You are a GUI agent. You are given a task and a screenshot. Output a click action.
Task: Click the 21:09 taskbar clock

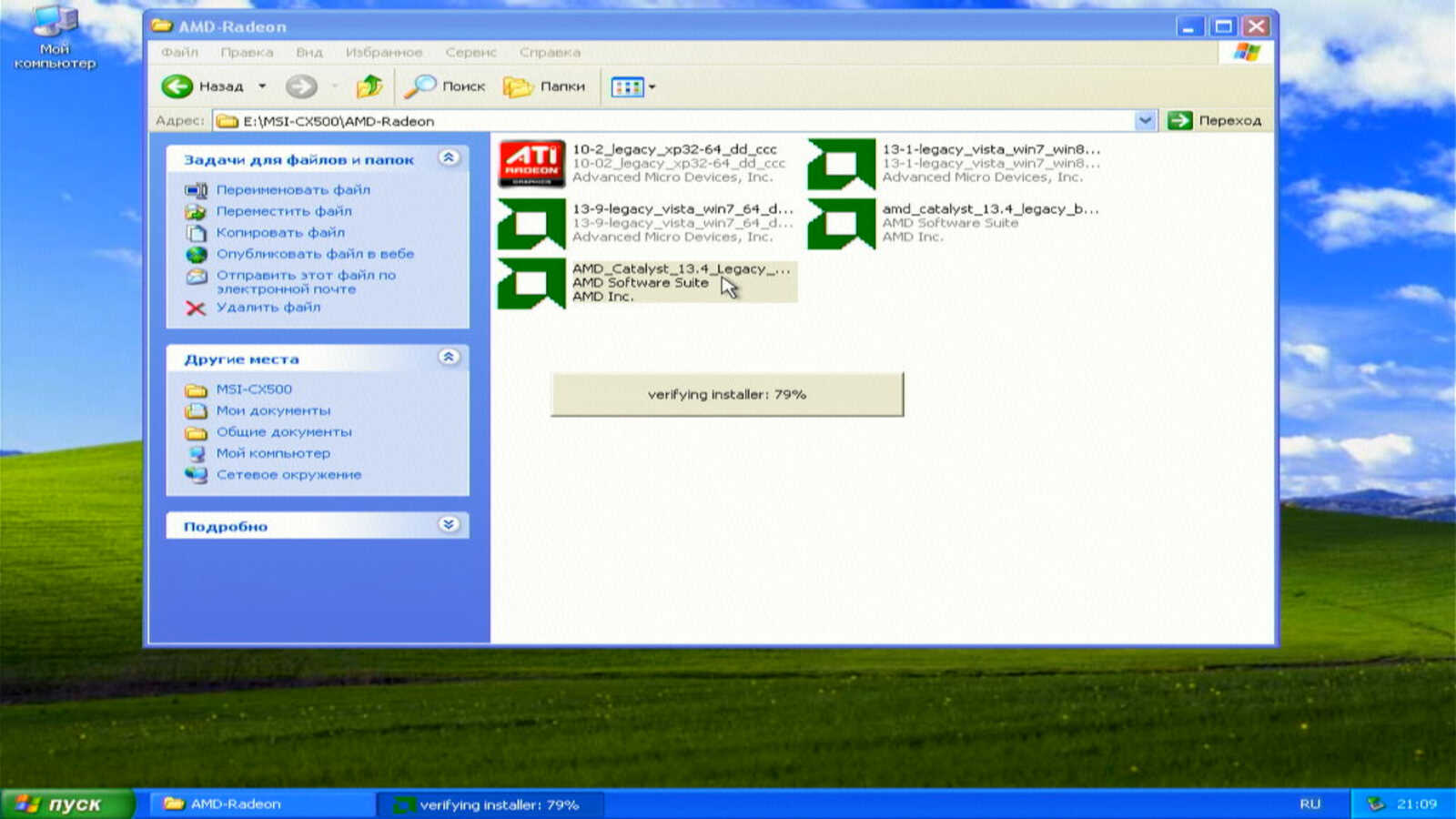[x=1417, y=804]
